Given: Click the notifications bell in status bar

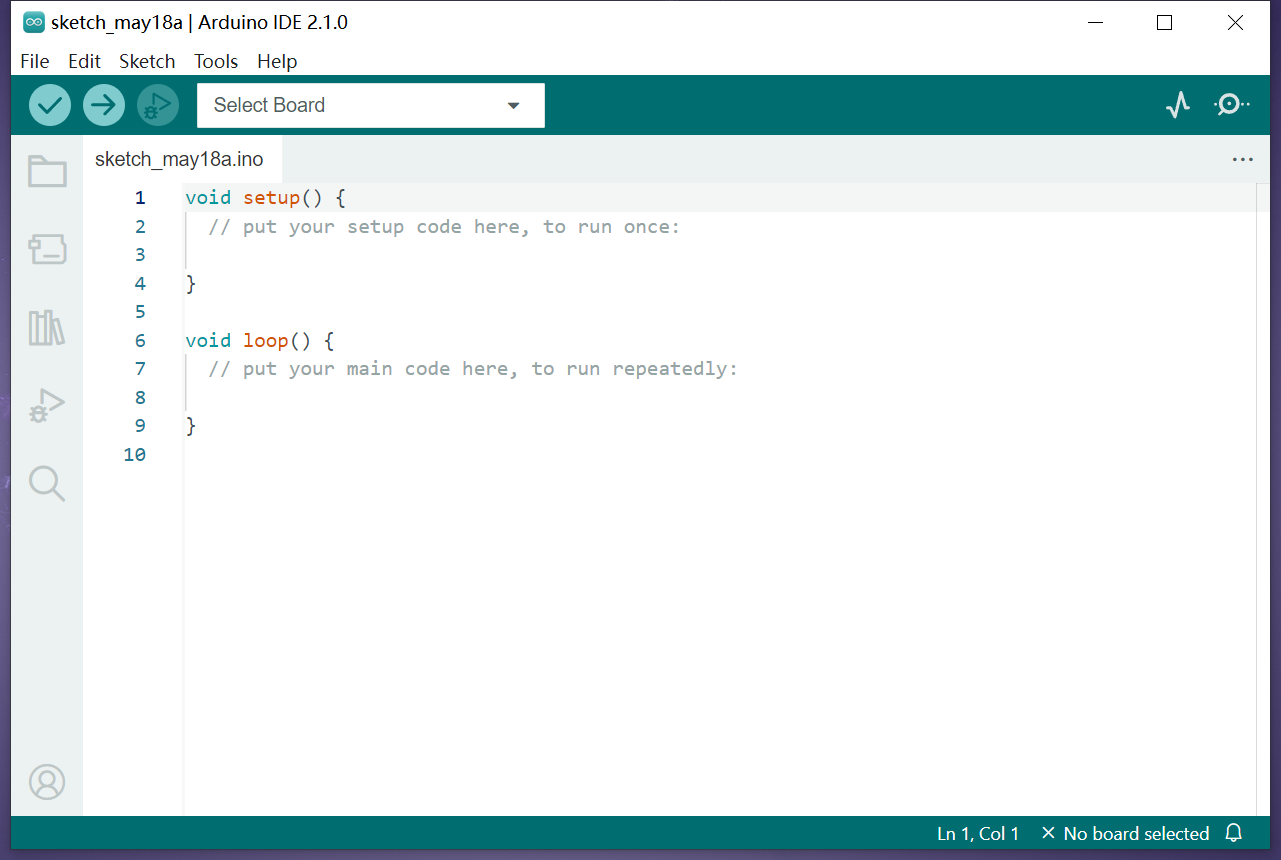Looking at the screenshot, I should pyautogui.click(x=1233, y=833).
